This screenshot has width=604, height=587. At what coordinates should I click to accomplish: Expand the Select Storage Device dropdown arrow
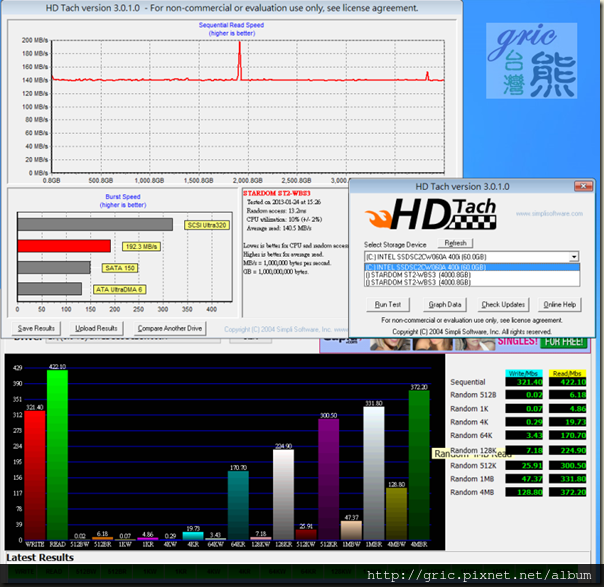pos(574,257)
